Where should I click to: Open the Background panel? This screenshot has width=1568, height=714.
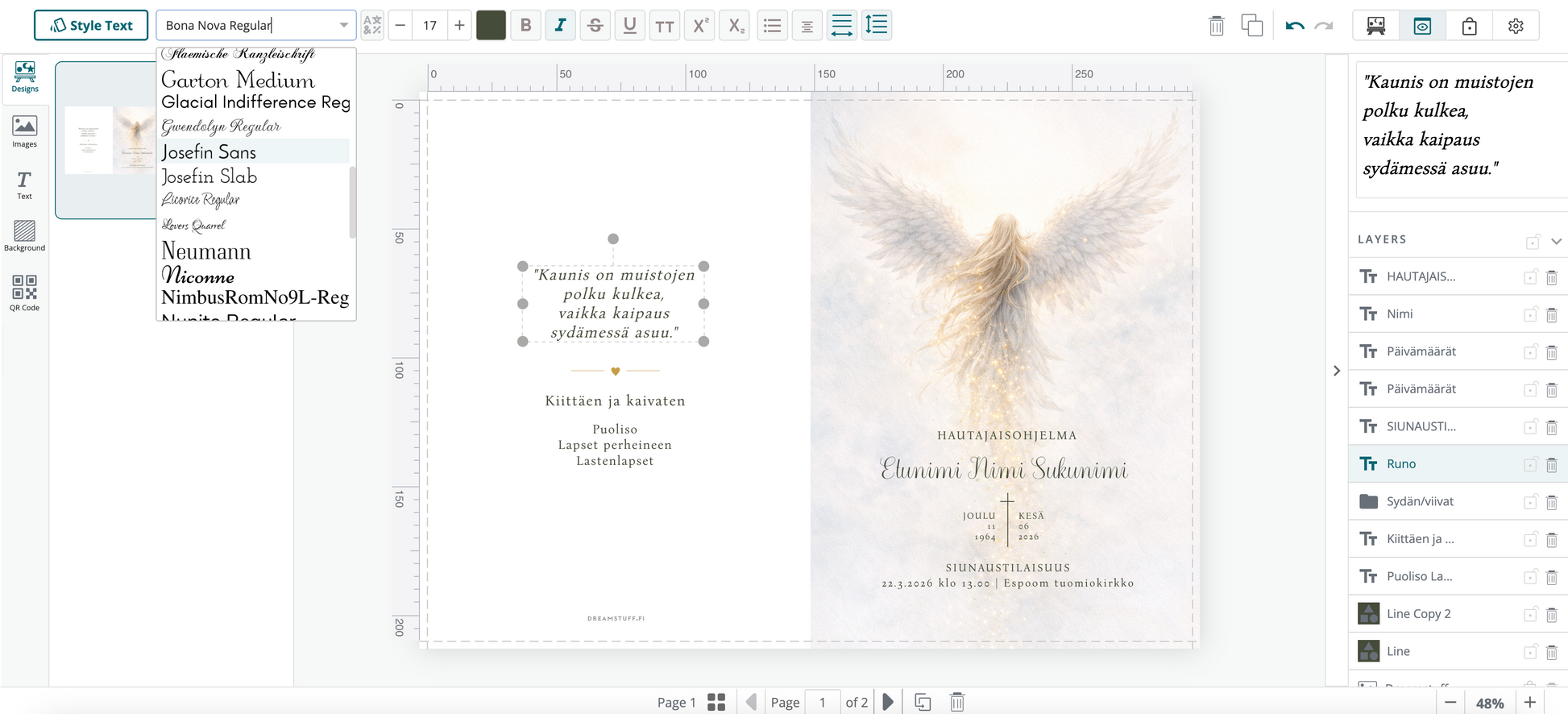[25, 236]
